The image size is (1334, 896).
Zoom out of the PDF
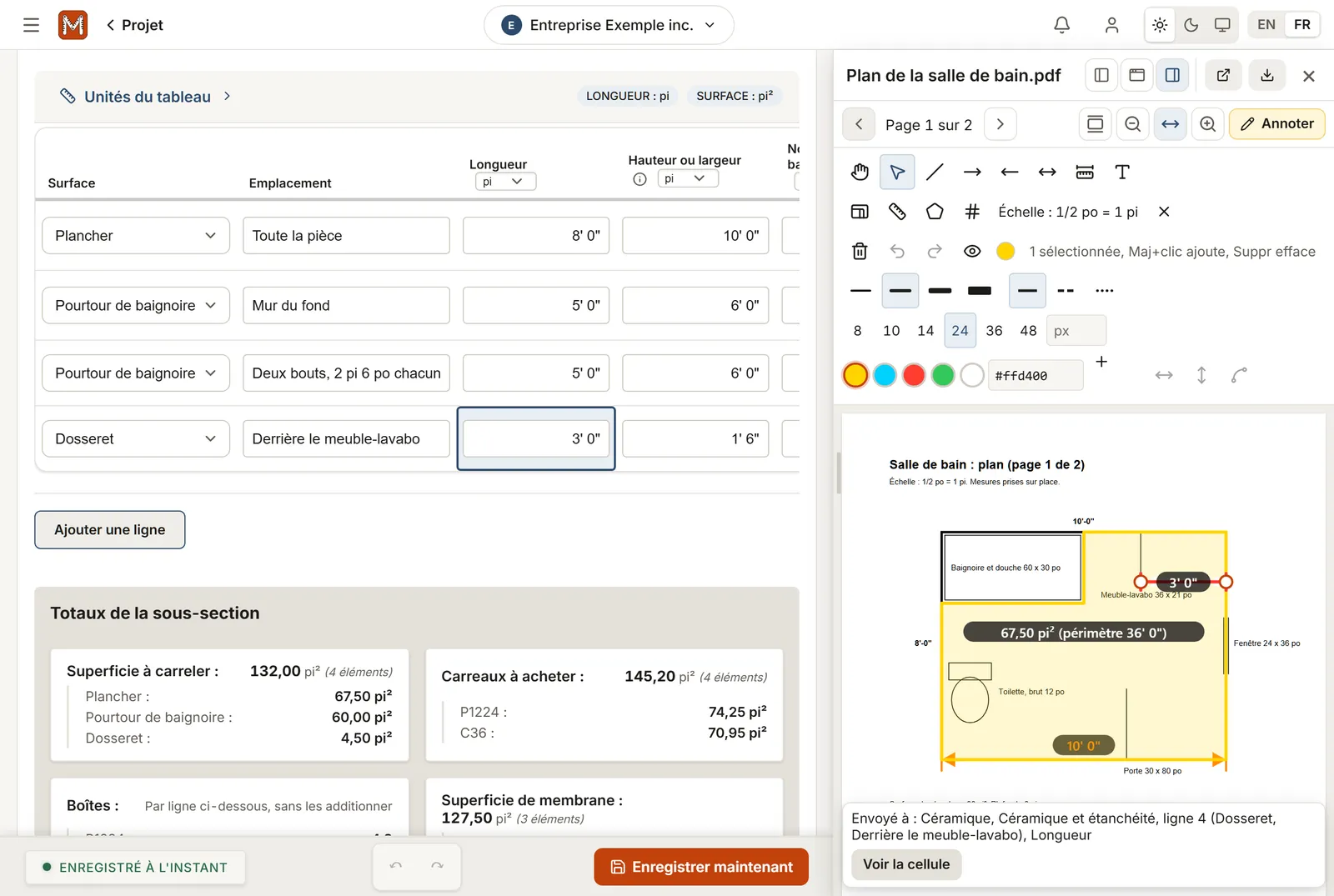[x=1132, y=124]
